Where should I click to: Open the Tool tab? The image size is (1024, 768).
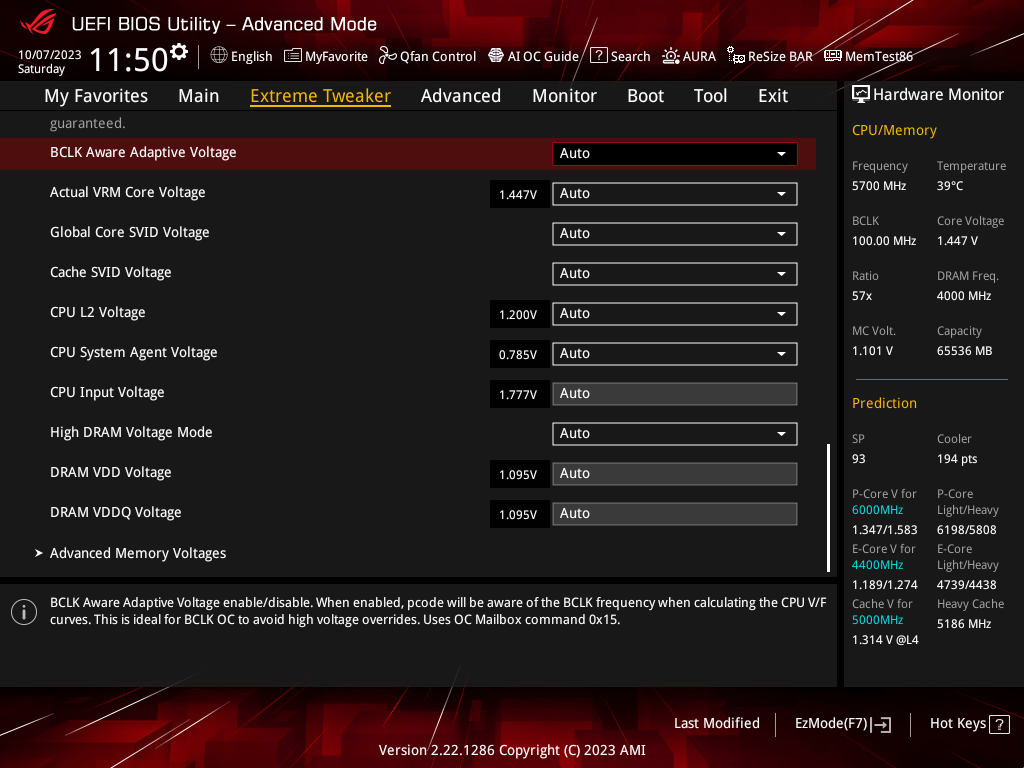[710, 95]
